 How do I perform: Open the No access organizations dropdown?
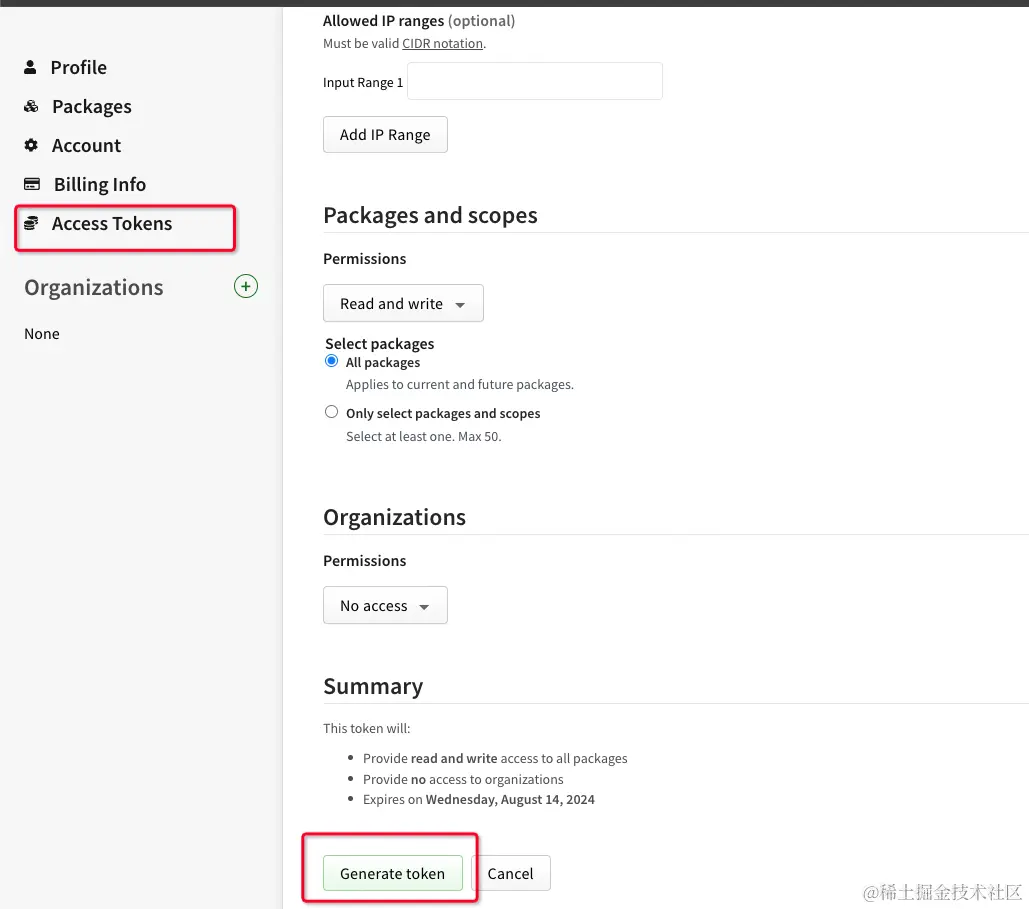click(x=385, y=606)
